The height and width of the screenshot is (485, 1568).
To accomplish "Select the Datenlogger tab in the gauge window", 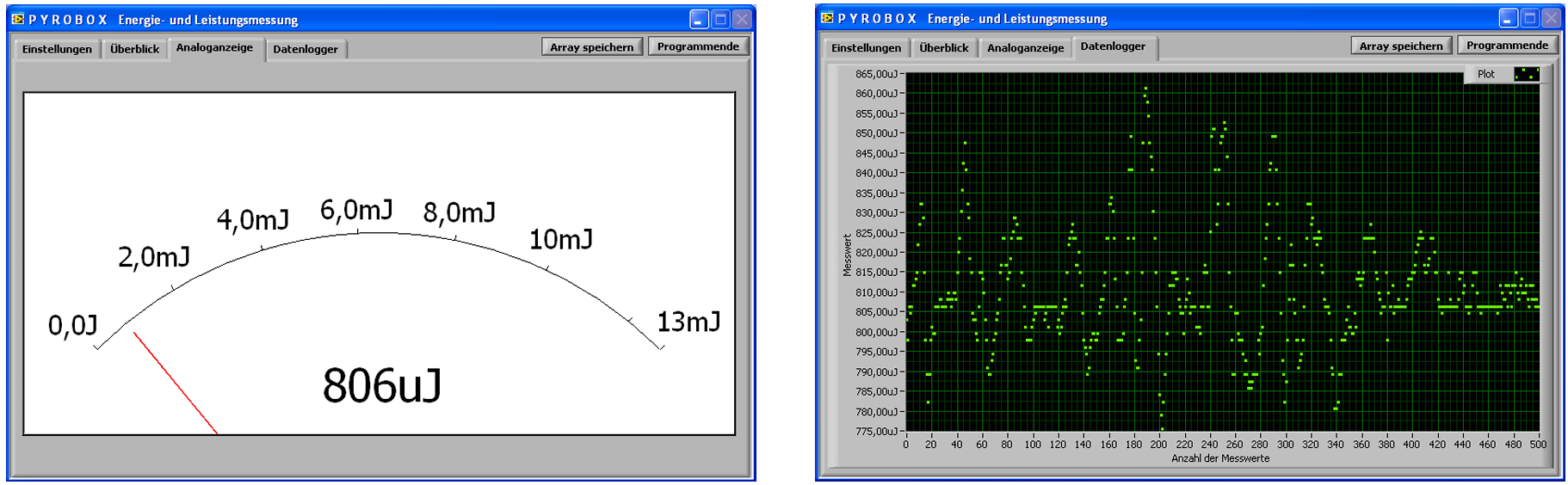I will tap(306, 49).
